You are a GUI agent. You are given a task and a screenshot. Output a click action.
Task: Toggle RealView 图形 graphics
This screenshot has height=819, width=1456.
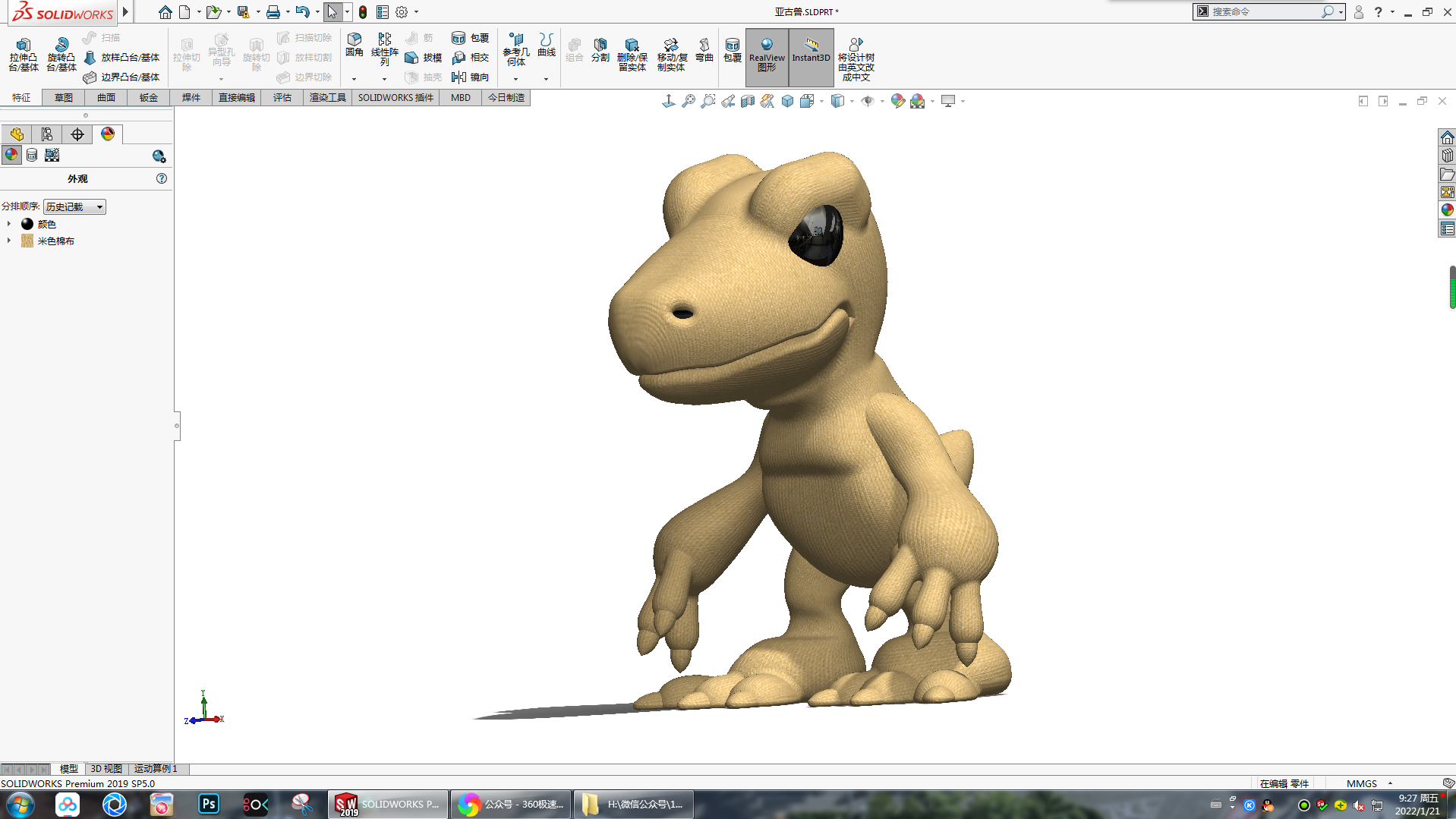pyautogui.click(x=767, y=56)
